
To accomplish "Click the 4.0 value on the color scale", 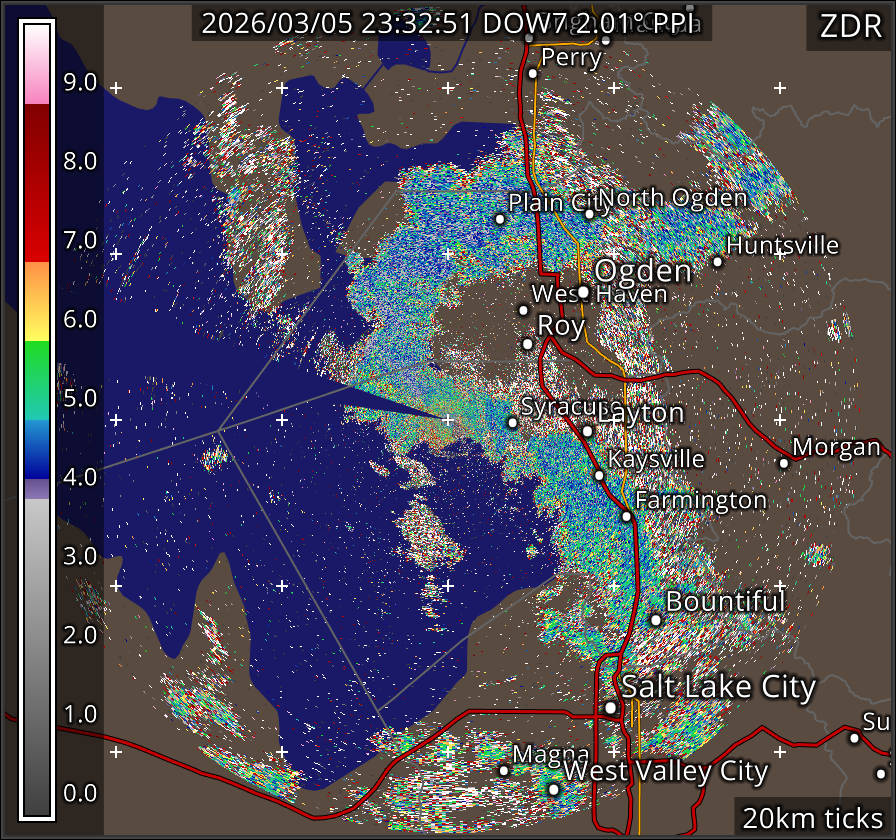I will point(80,477).
